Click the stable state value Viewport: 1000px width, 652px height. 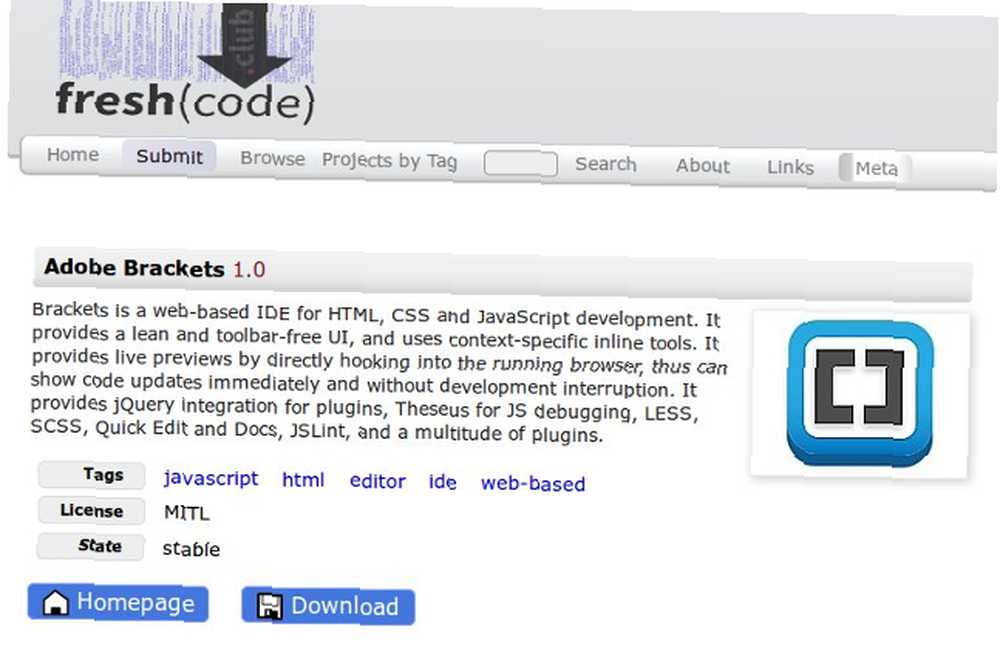[191, 549]
